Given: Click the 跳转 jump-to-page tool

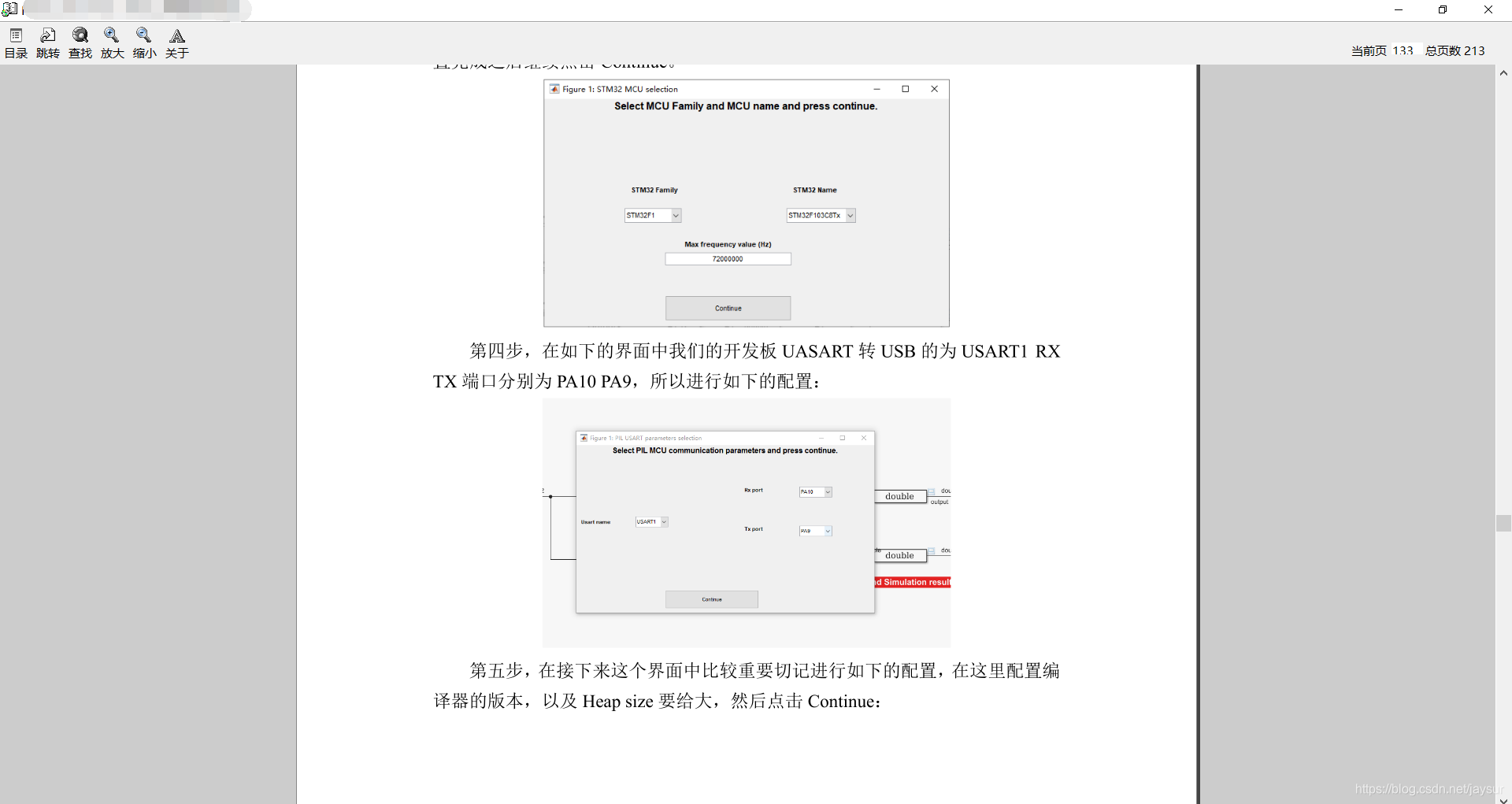Looking at the screenshot, I should click(x=48, y=43).
